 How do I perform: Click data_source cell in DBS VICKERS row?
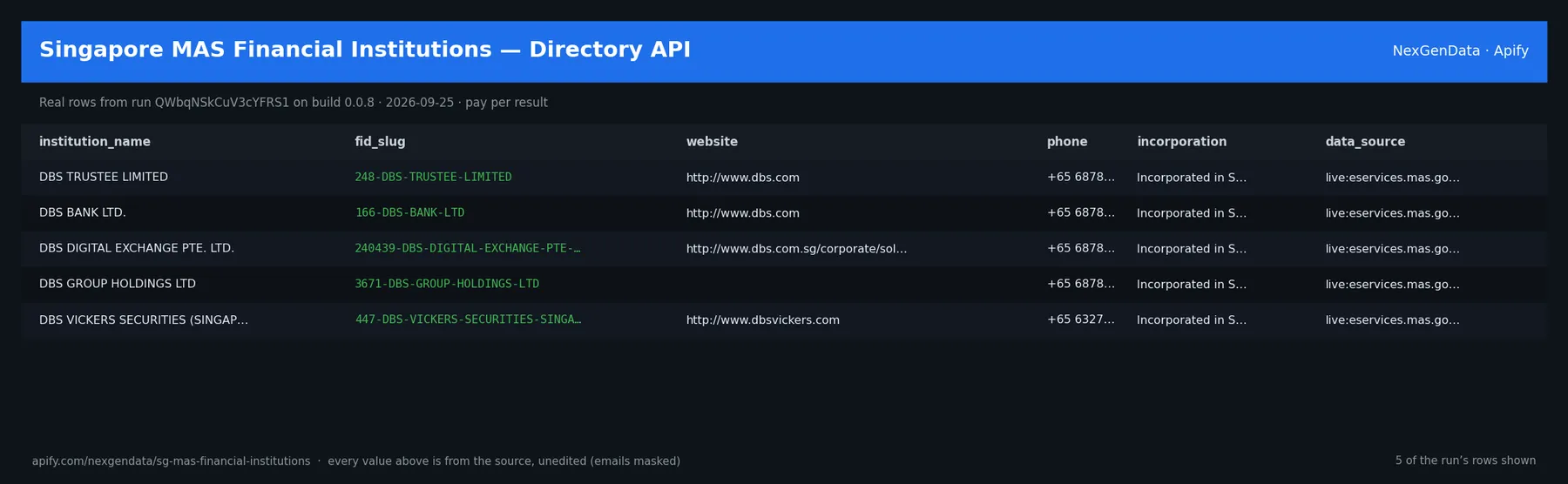(x=1393, y=320)
